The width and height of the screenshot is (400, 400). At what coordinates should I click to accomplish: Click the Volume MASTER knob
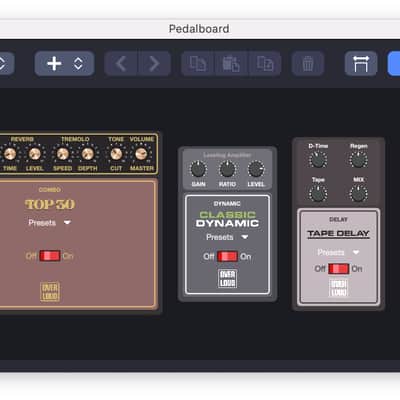141,154
